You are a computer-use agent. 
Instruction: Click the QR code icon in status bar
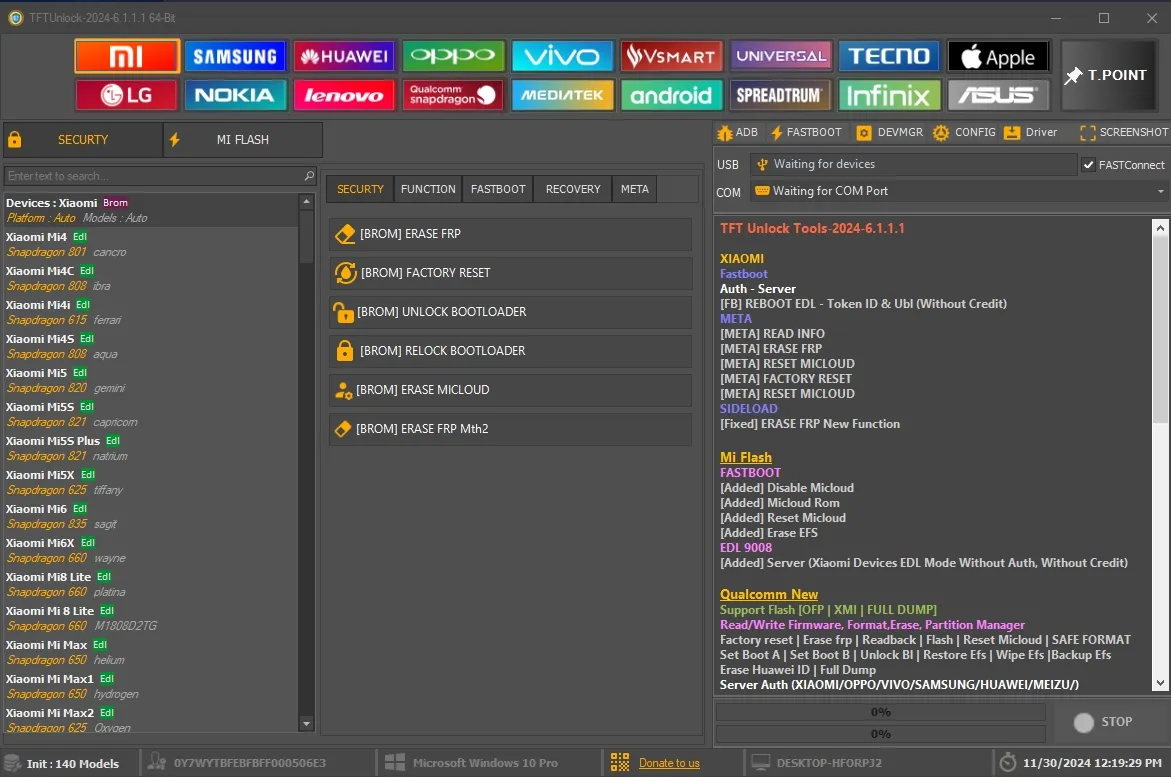click(620, 762)
